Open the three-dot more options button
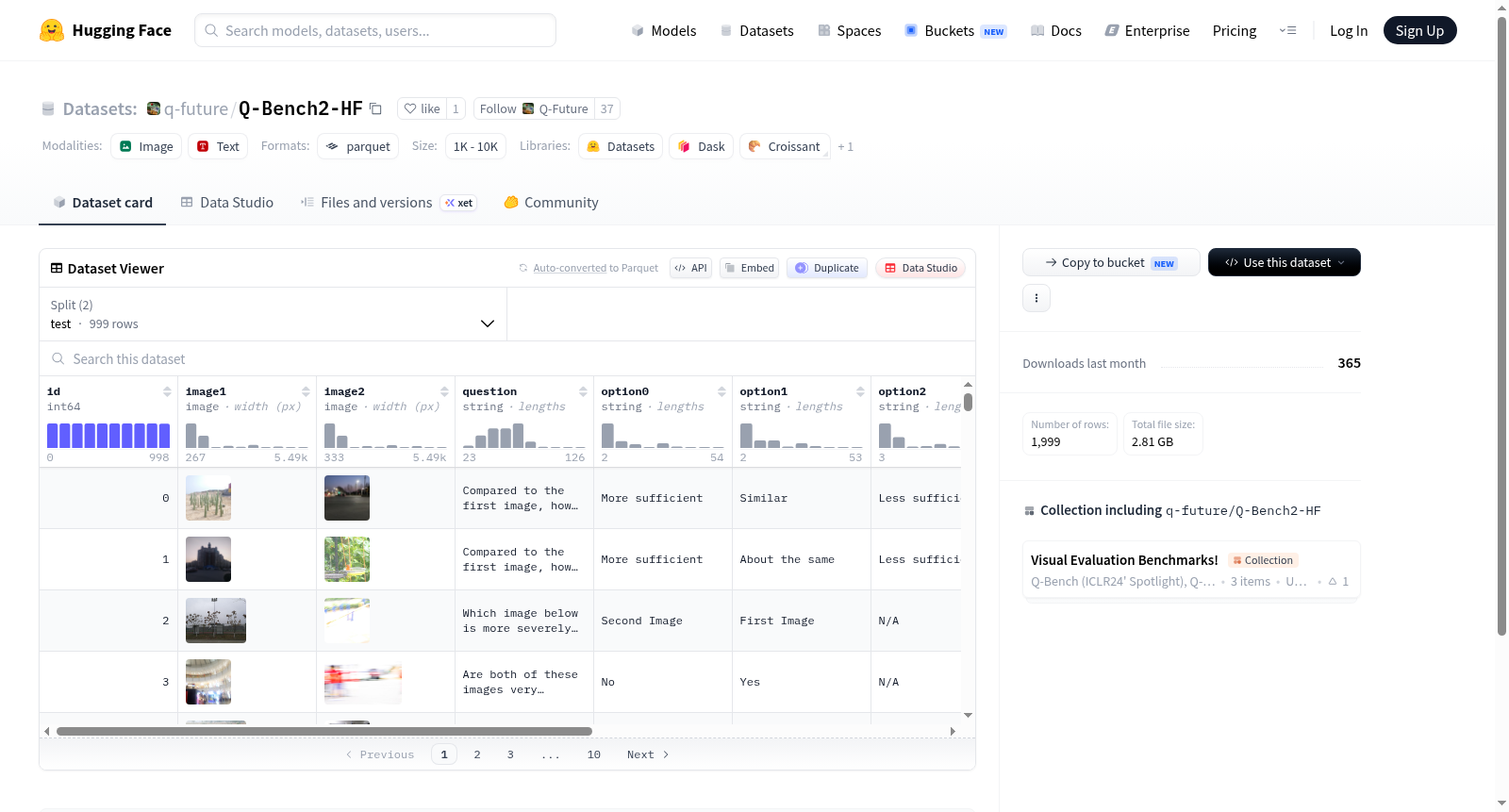This screenshot has height=812, width=1509. pyautogui.click(x=1036, y=298)
